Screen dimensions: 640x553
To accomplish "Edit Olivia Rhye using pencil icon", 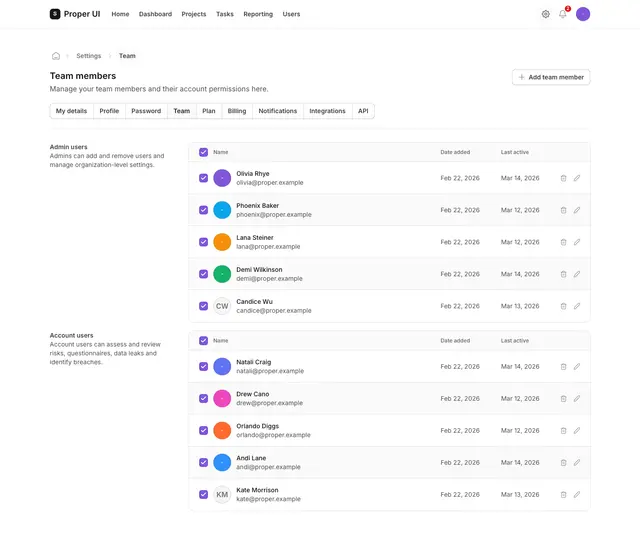I will [577, 178].
